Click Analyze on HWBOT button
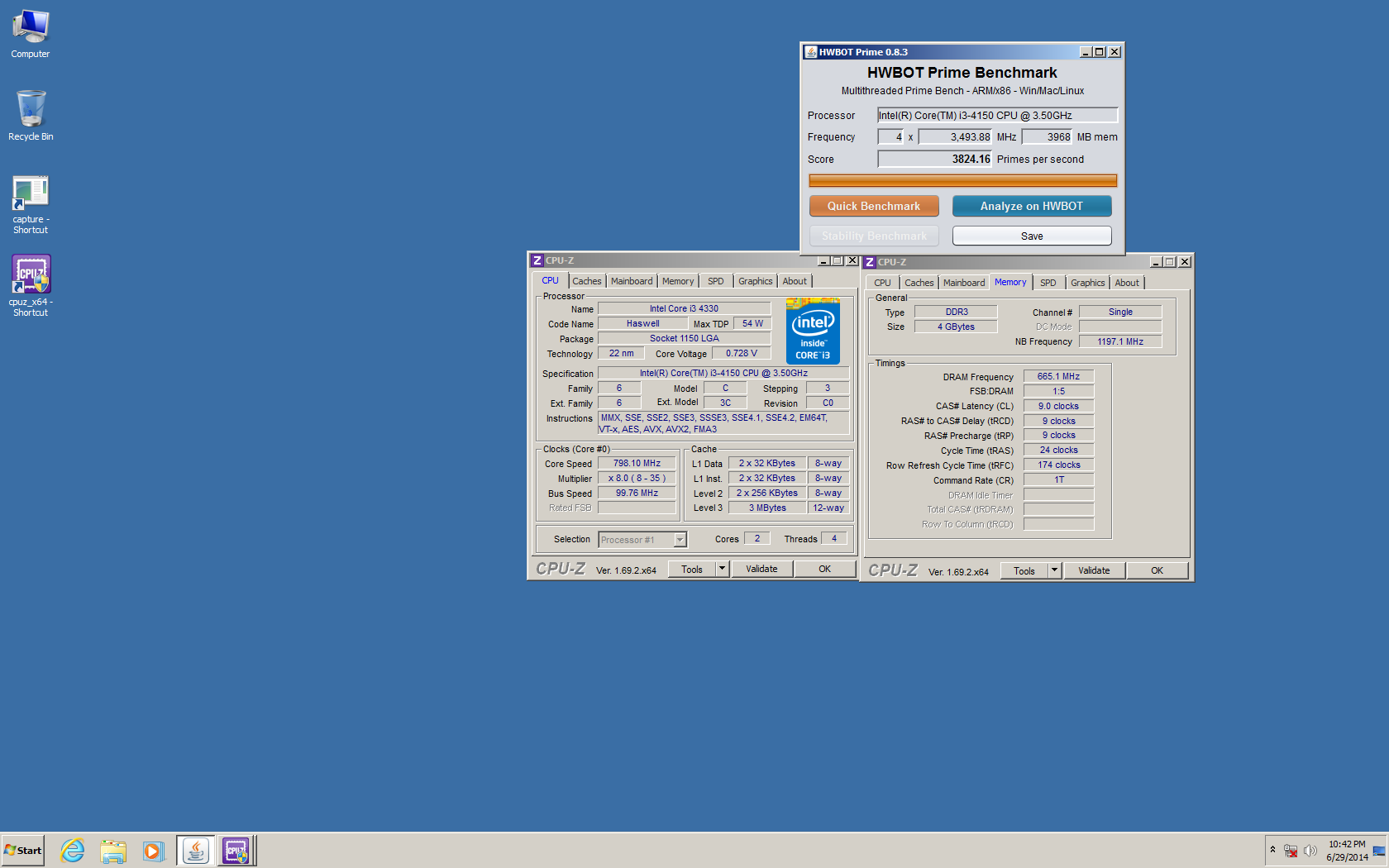1389x868 pixels. (1032, 206)
